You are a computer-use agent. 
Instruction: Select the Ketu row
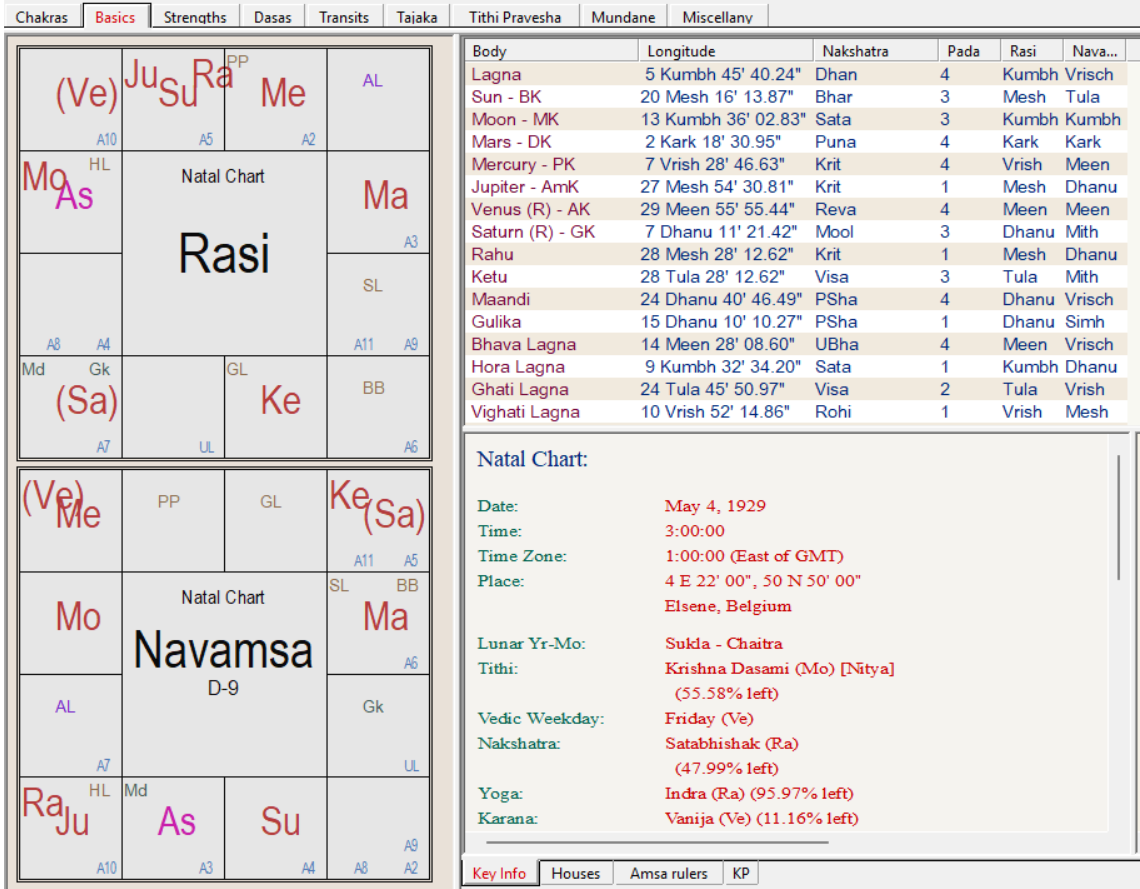pyautogui.click(x=796, y=277)
